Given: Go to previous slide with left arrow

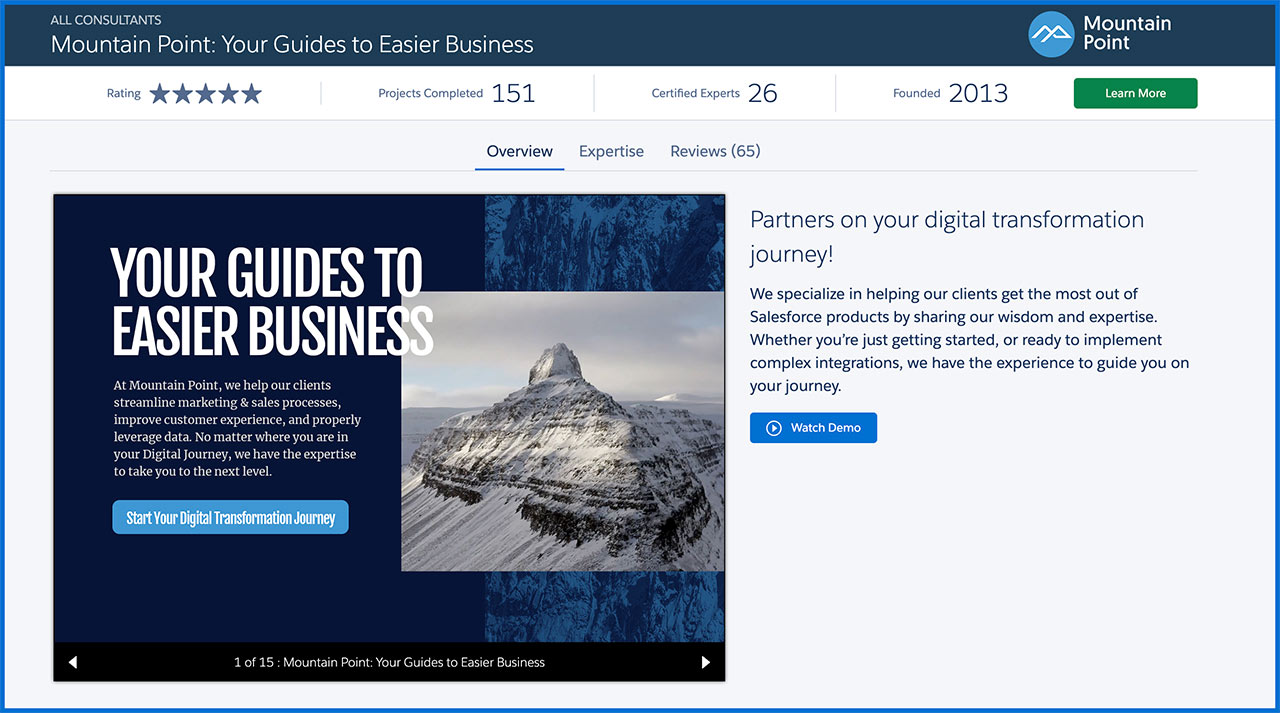Looking at the screenshot, I should pos(73,662).
